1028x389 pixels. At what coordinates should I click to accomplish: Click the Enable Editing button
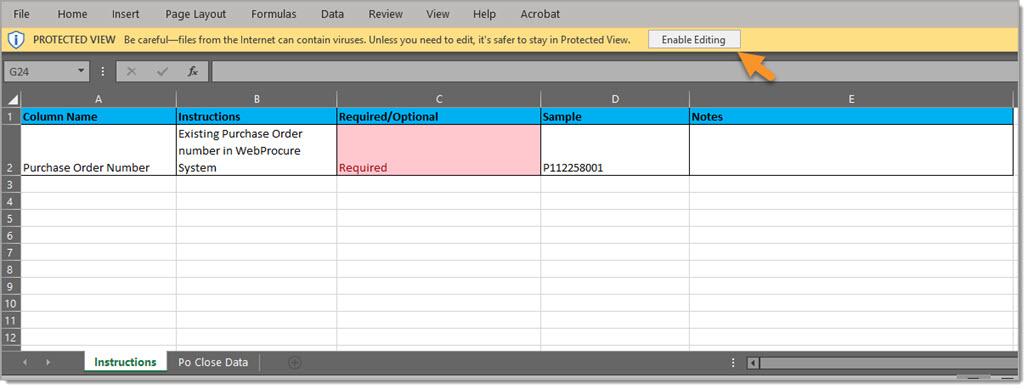point(694,39)
